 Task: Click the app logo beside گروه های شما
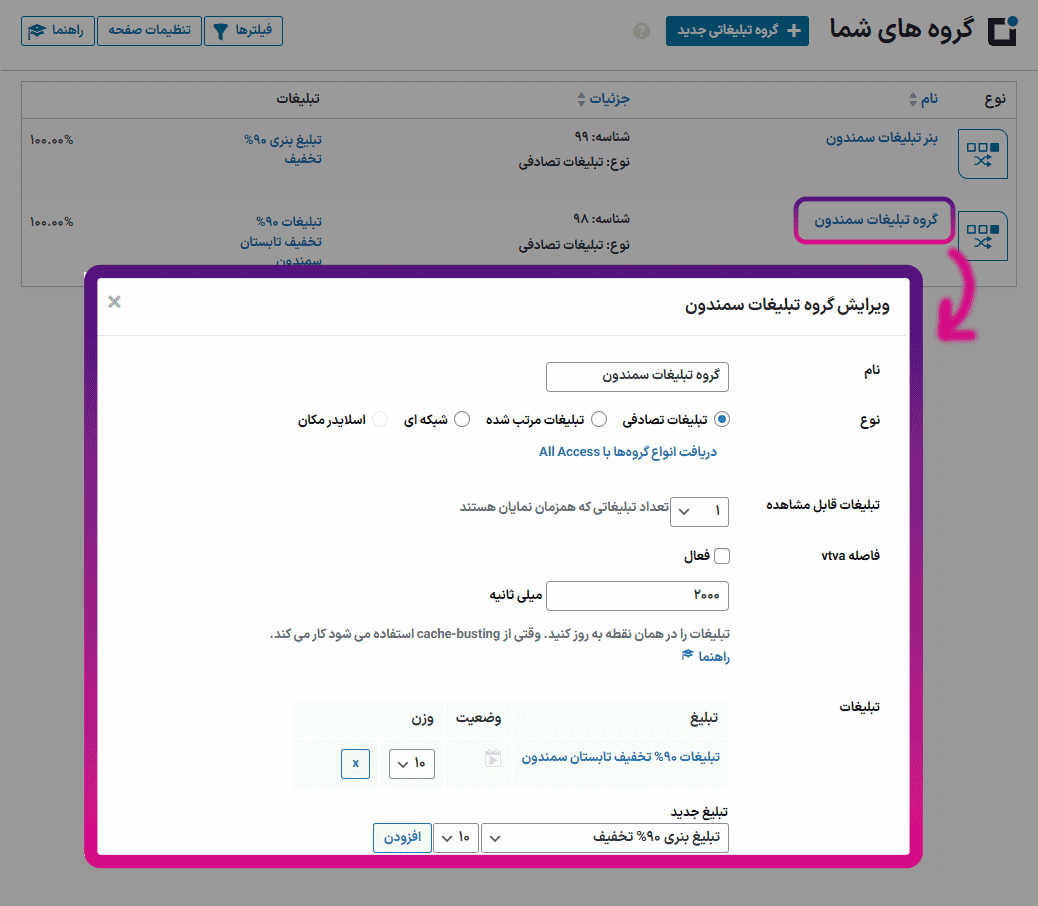click(x=1002, y=31)
